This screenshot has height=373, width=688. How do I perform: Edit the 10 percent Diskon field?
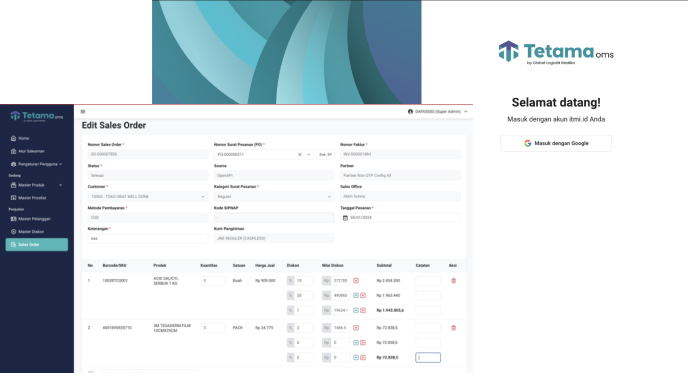[x=304, y=280]
